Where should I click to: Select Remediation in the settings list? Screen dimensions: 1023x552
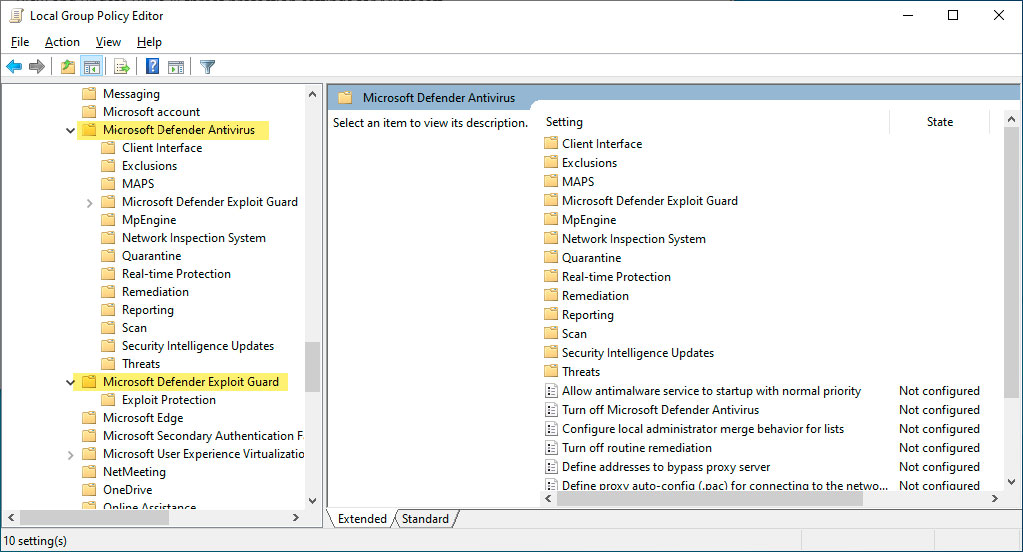595,296
